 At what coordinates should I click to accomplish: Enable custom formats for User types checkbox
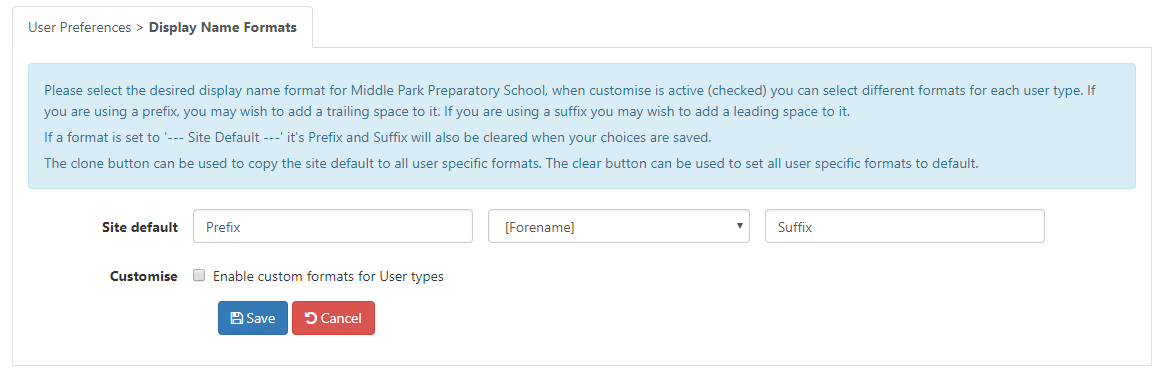pyautogui.click(x=198, y=275)
